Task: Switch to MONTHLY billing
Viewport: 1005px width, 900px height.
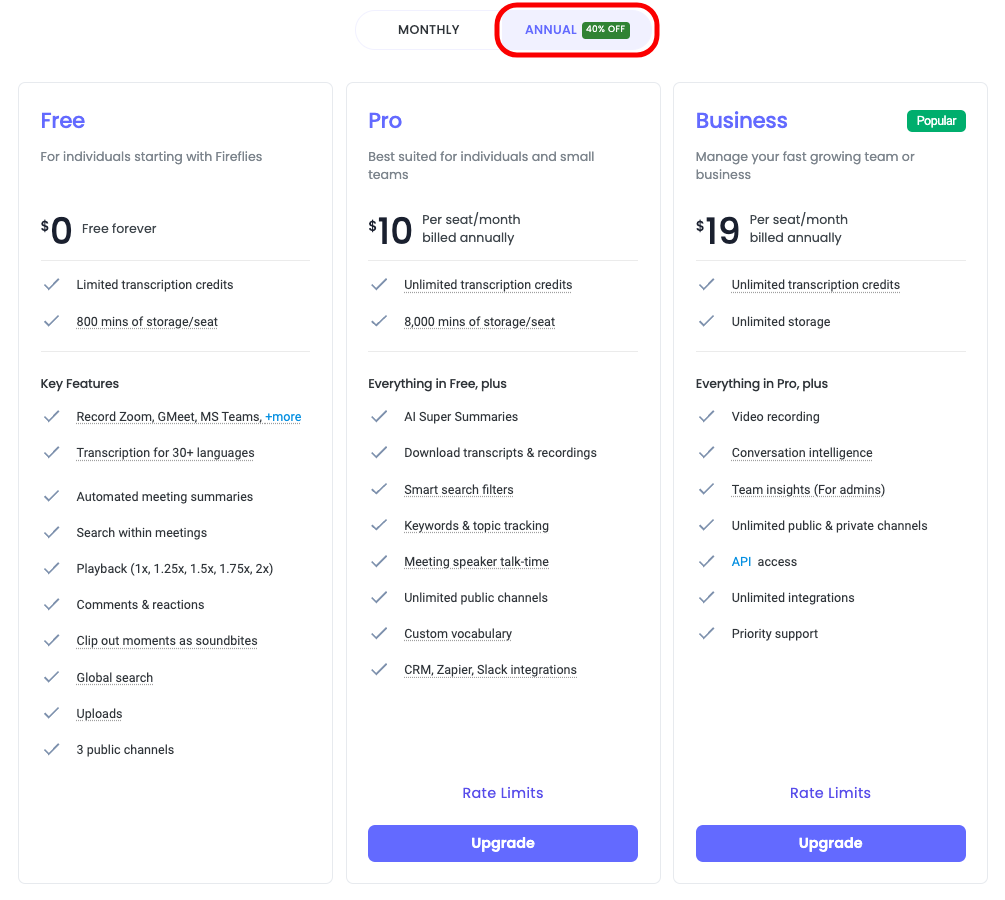Action: pos(428,30)
